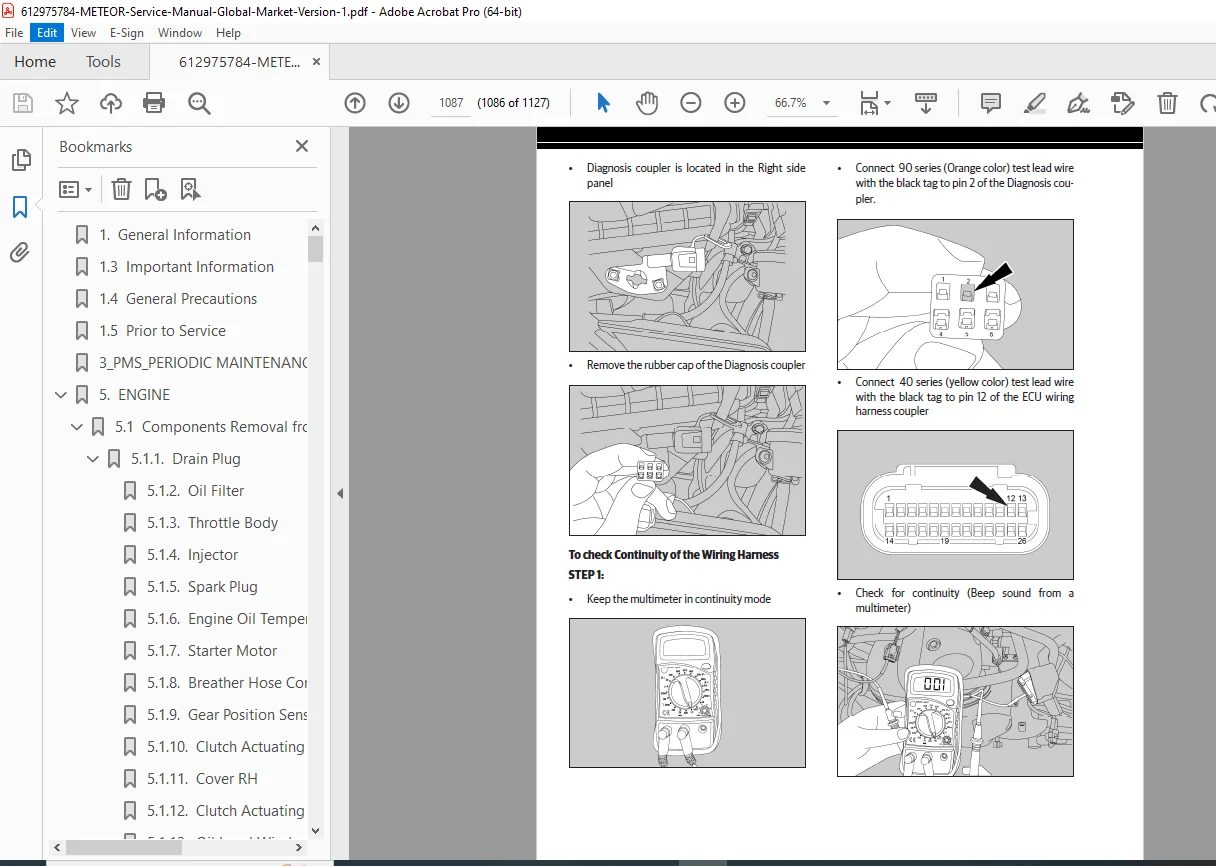The height and width of the screenshot is (866, 1216).
Task: Add document to starred with star icon
Action: (x=66, y=102)
